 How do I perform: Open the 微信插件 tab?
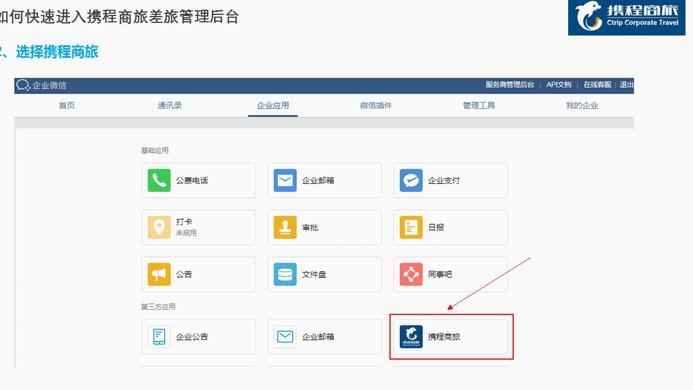[376, 105]
